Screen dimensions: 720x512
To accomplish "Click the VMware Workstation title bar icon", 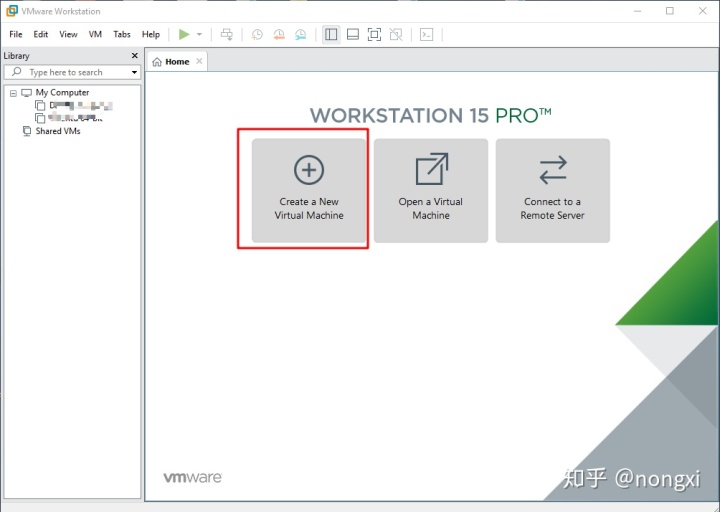I will (11, 11).
